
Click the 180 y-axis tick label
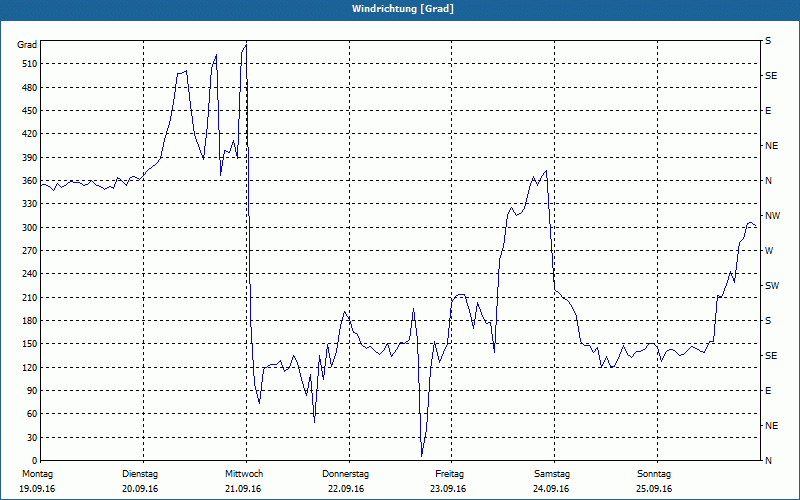click(x=30, y=321)
